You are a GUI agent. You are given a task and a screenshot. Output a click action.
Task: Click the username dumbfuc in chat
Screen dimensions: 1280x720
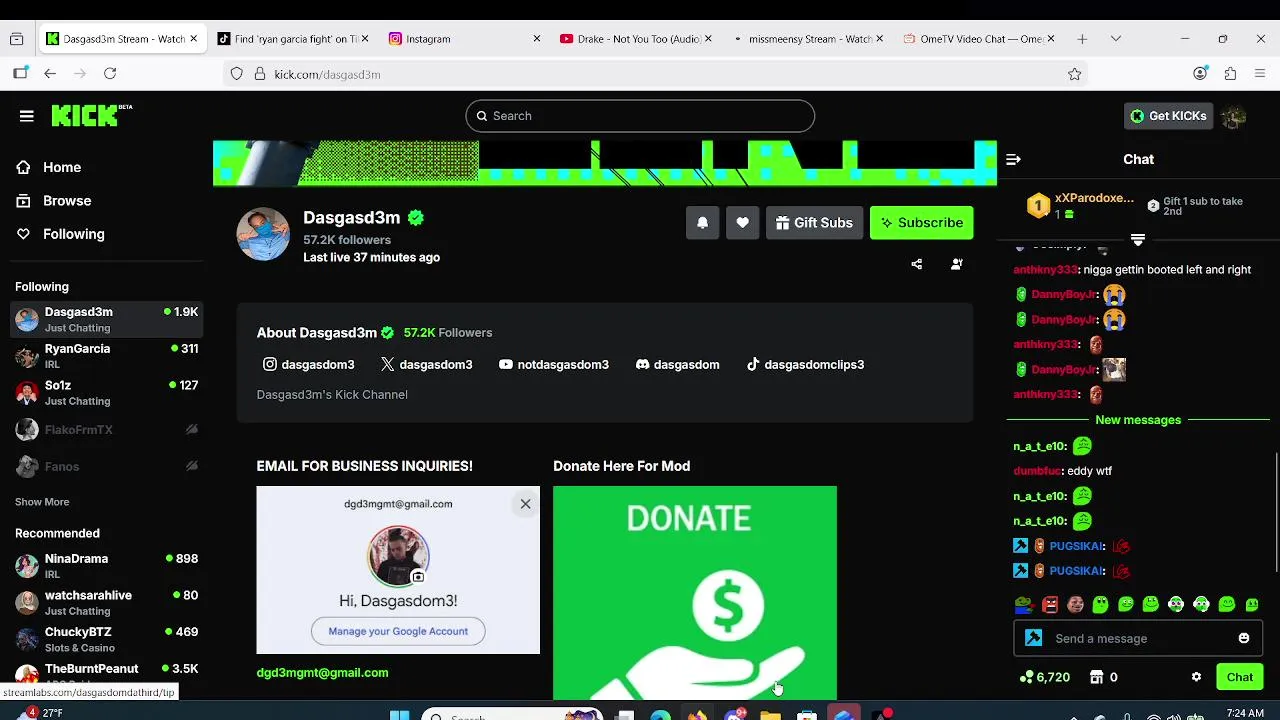pyautogui.click(x=1036, y=471)
